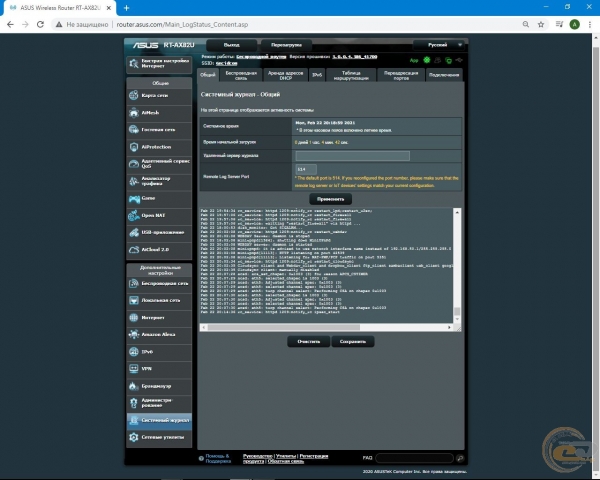Click the green internet status icon

pyautogui.click(x=426, y=60)
